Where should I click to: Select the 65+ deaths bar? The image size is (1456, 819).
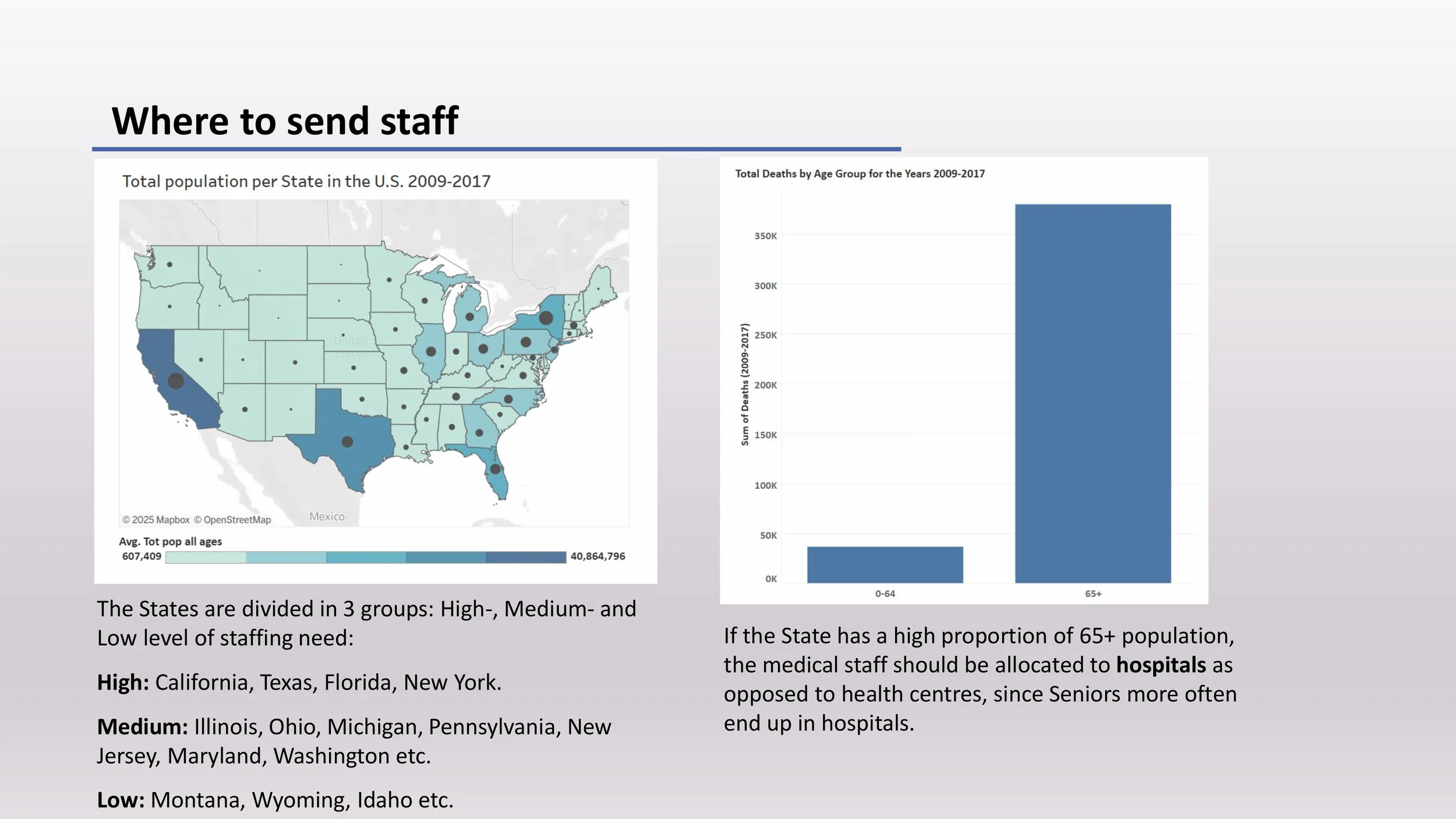click(x=1093, y=393)
